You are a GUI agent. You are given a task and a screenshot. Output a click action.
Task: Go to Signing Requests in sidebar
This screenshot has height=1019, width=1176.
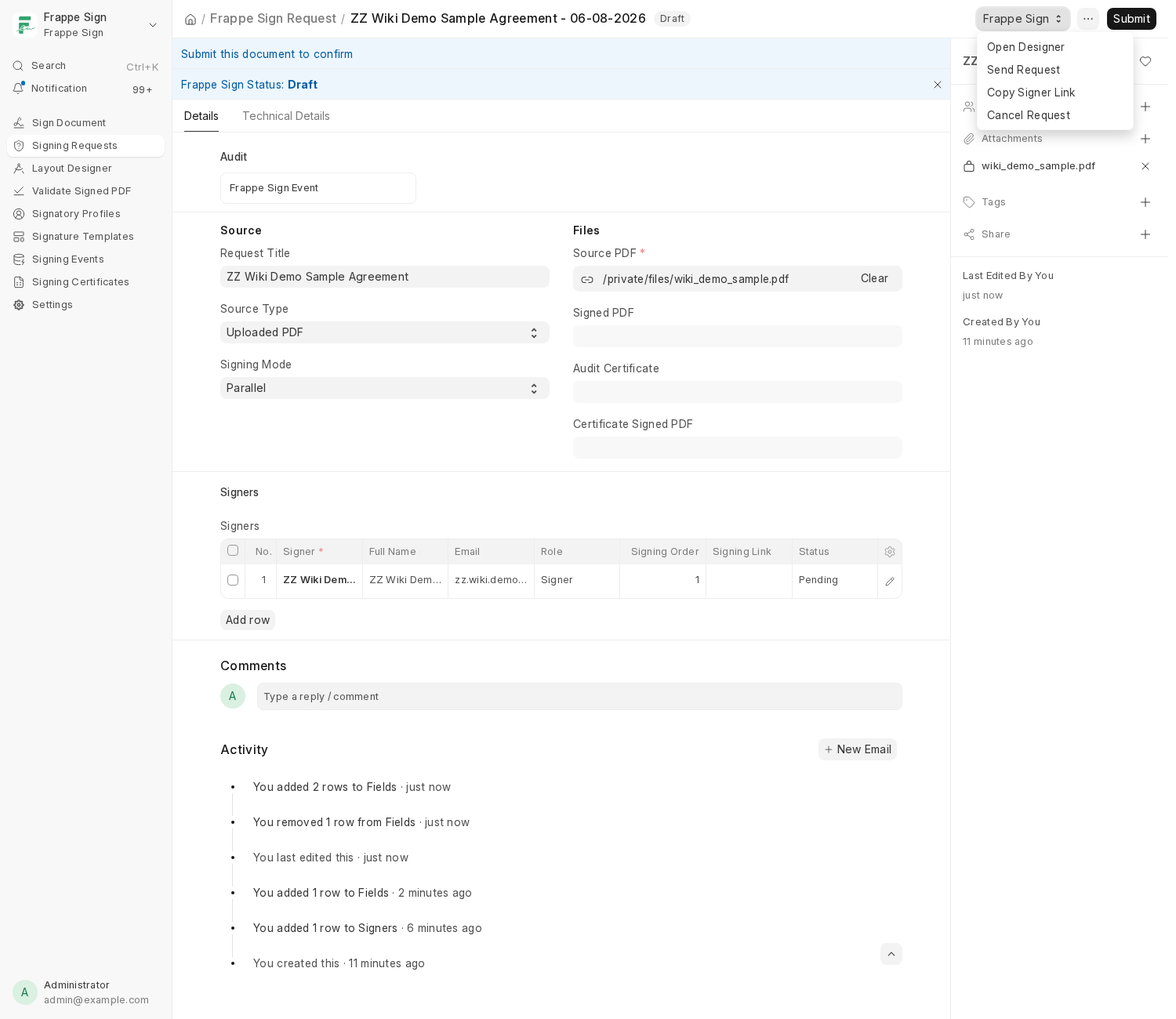point(85,146)
